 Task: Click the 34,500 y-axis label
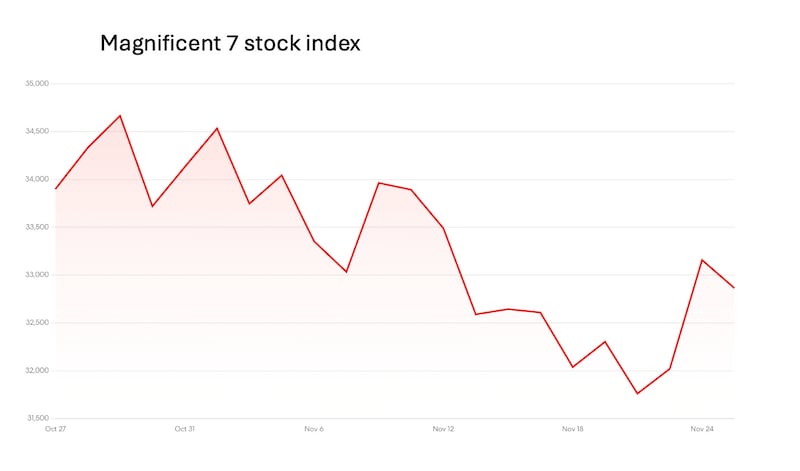pyautogui.click(x=37, y=131)
